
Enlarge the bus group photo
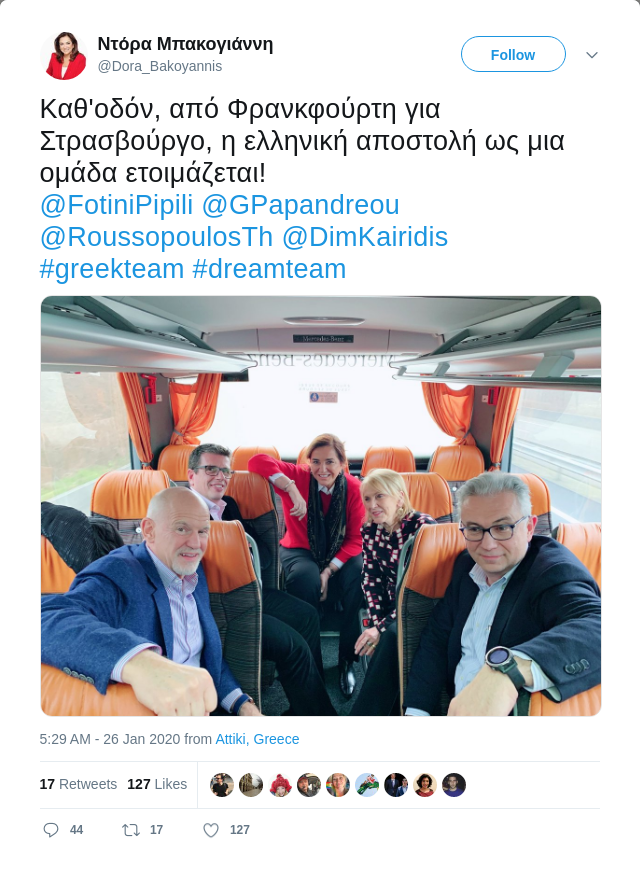point(321,505)
